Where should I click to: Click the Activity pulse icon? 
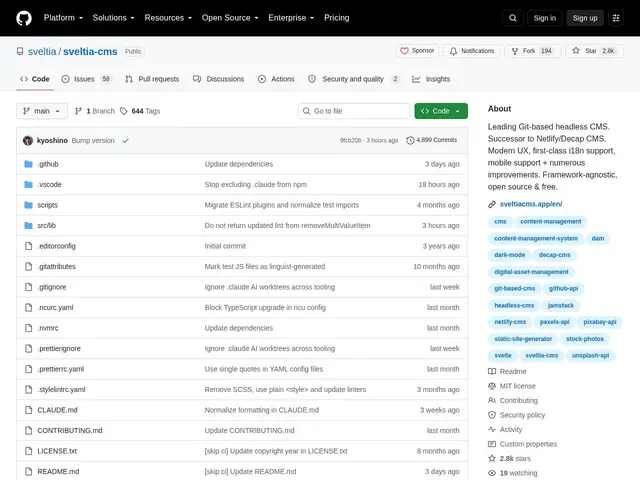pos(492,429)
